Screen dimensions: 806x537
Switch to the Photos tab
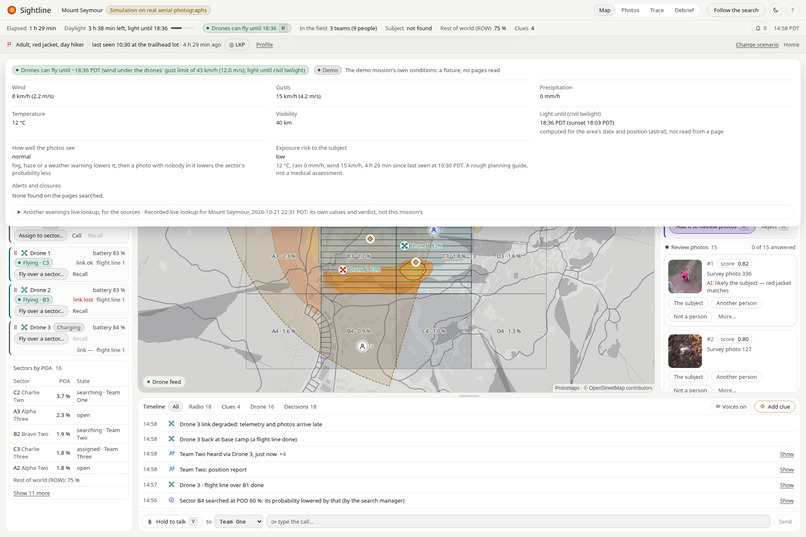630,10
